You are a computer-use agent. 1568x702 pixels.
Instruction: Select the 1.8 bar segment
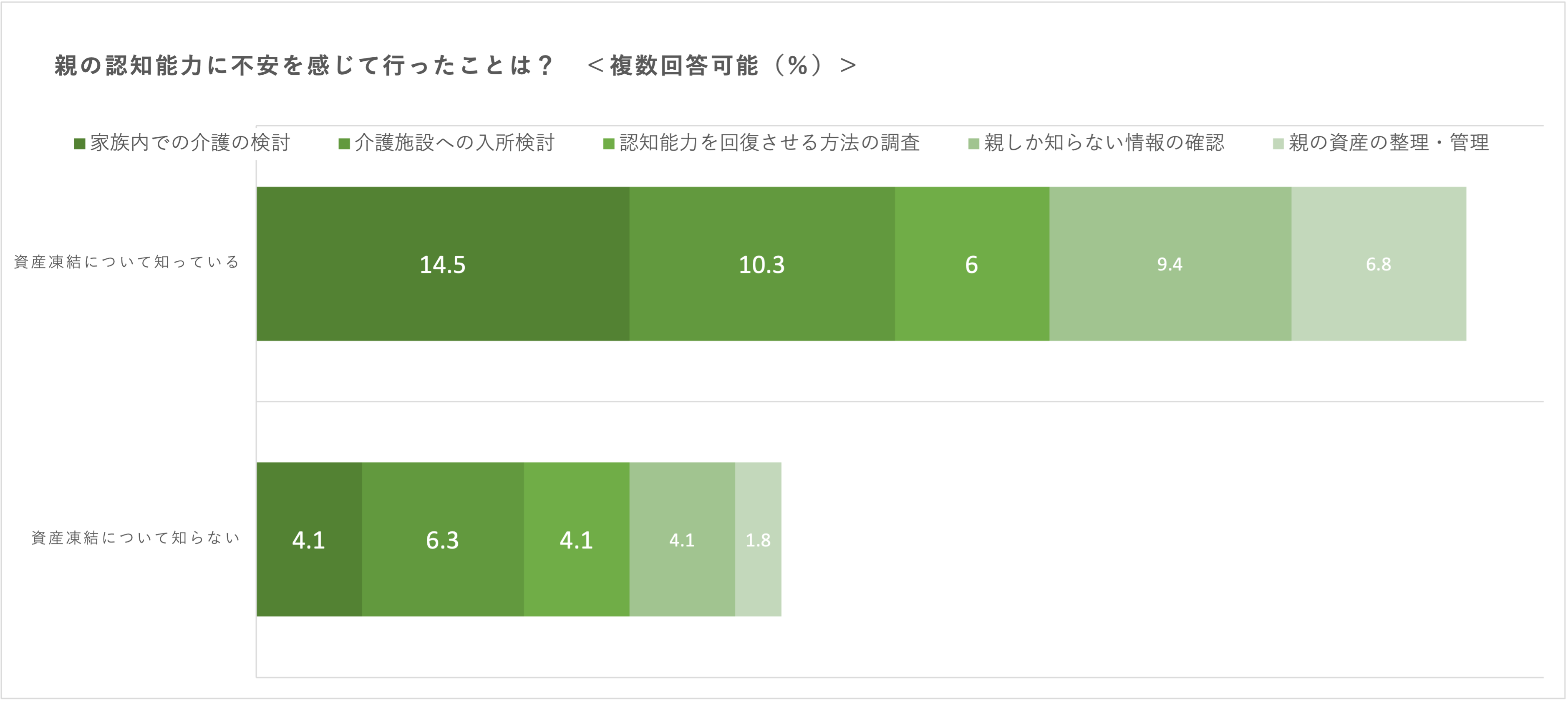[x=758, y=539]
